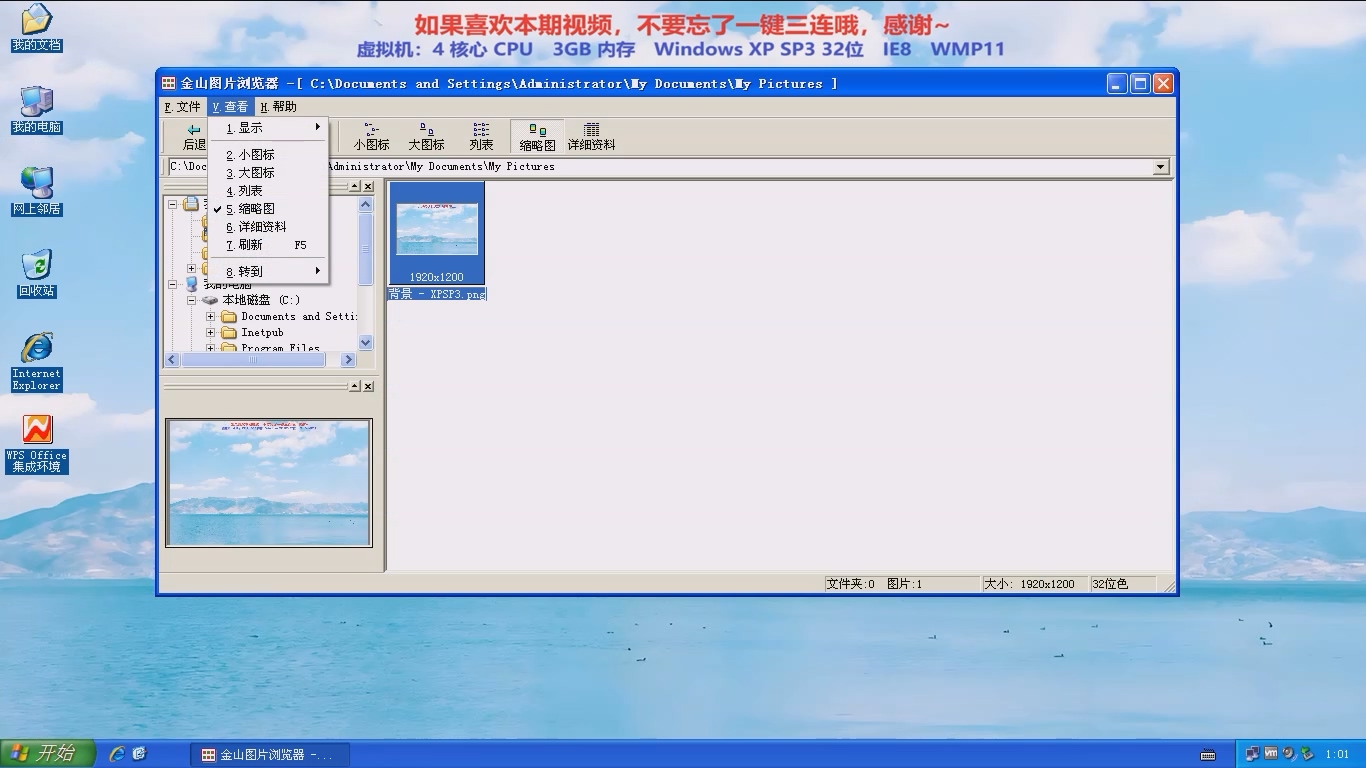Choose 大图标 from the 查看 menu
This screenshot has height=768, width=1366.
(268, 173)
